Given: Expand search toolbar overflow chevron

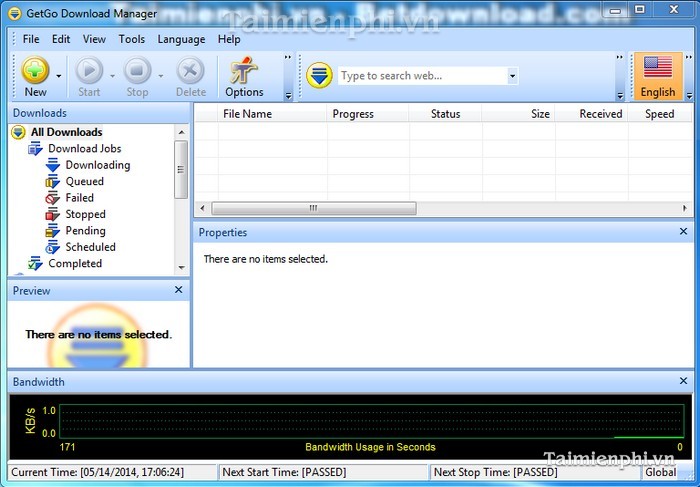Looking at the screenshot, I should [x=620, y=57].
